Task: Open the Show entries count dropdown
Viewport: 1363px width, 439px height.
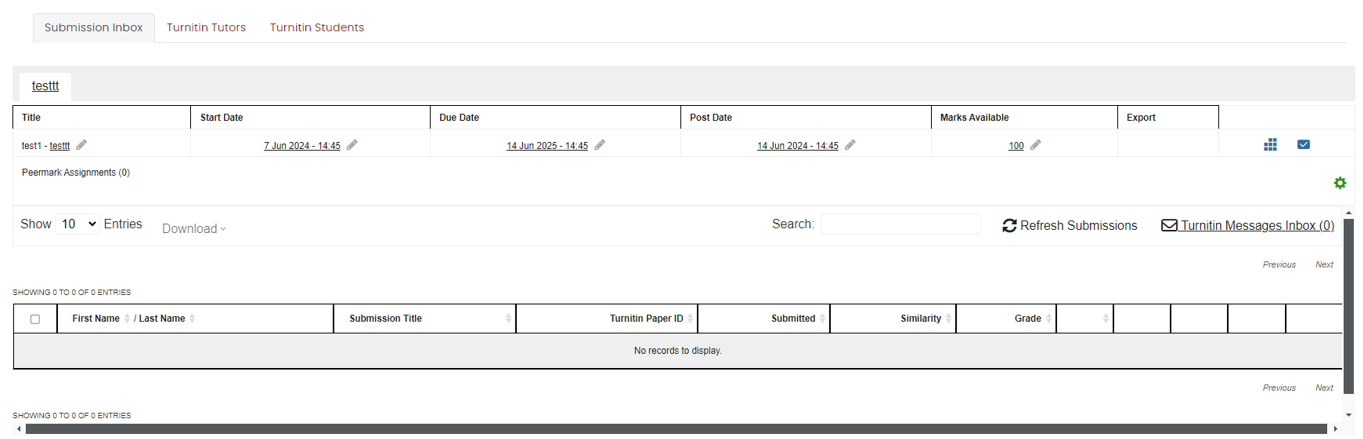Action: click(78, 224)
